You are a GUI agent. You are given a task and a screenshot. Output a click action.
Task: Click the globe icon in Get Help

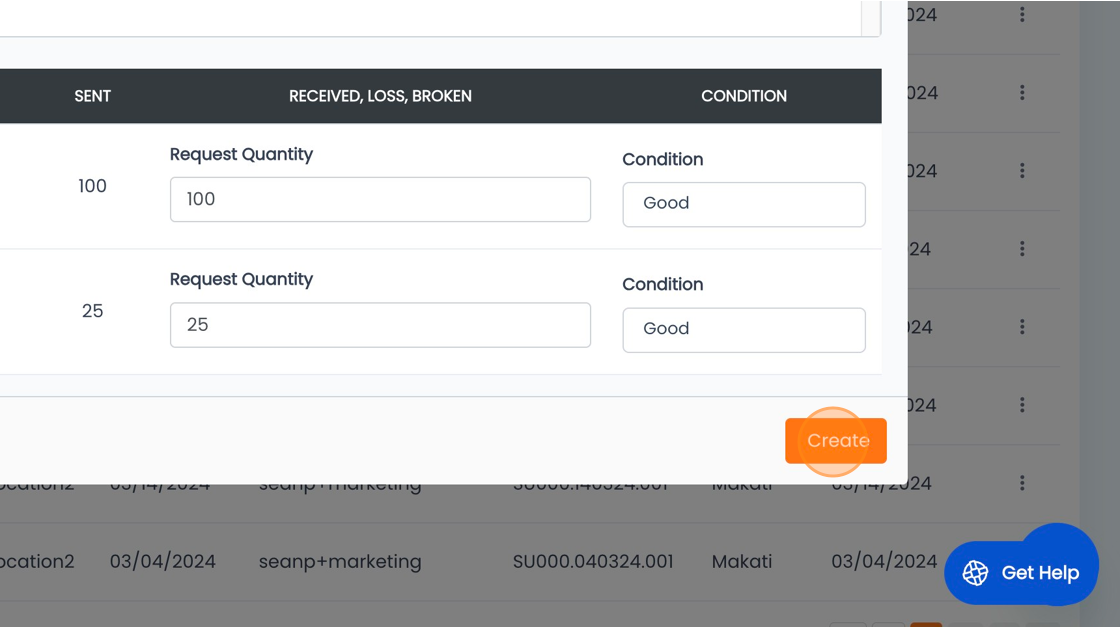pos(975,573)
